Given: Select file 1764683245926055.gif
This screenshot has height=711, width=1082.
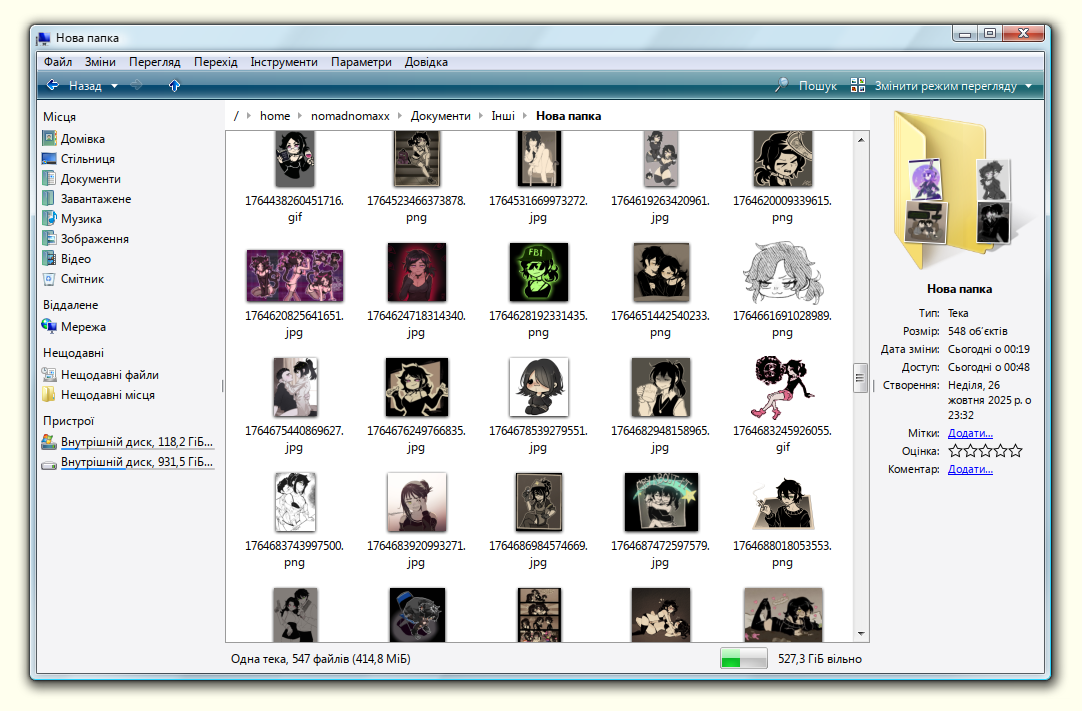Looking at the screenshot, I should [783, 405].
